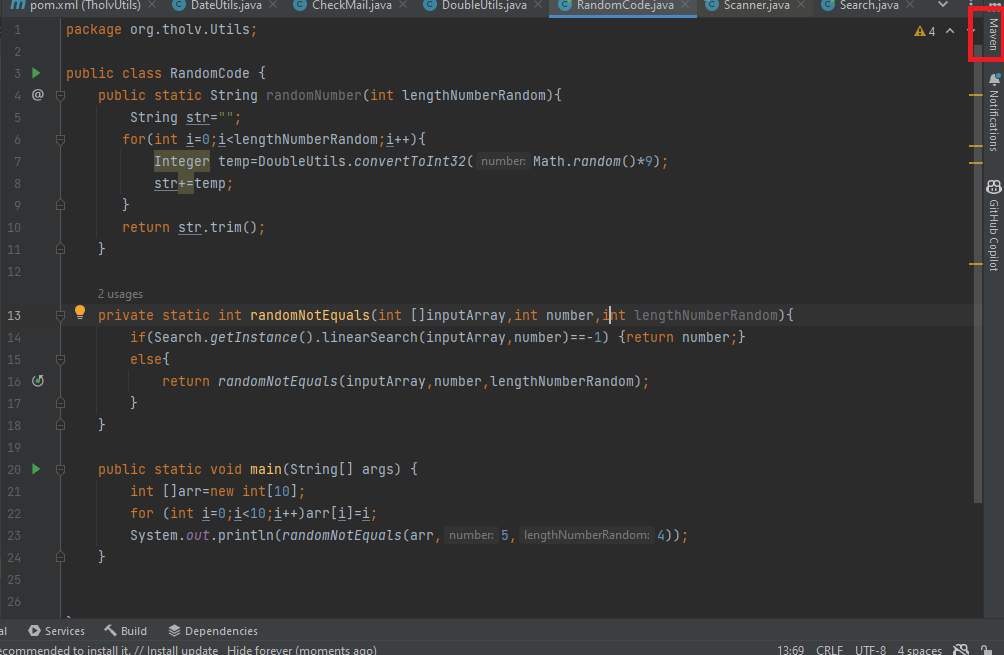The image size is (1004, 655).
Task: Click the @ annotation gutter icon on line 4
Action: 38,95
